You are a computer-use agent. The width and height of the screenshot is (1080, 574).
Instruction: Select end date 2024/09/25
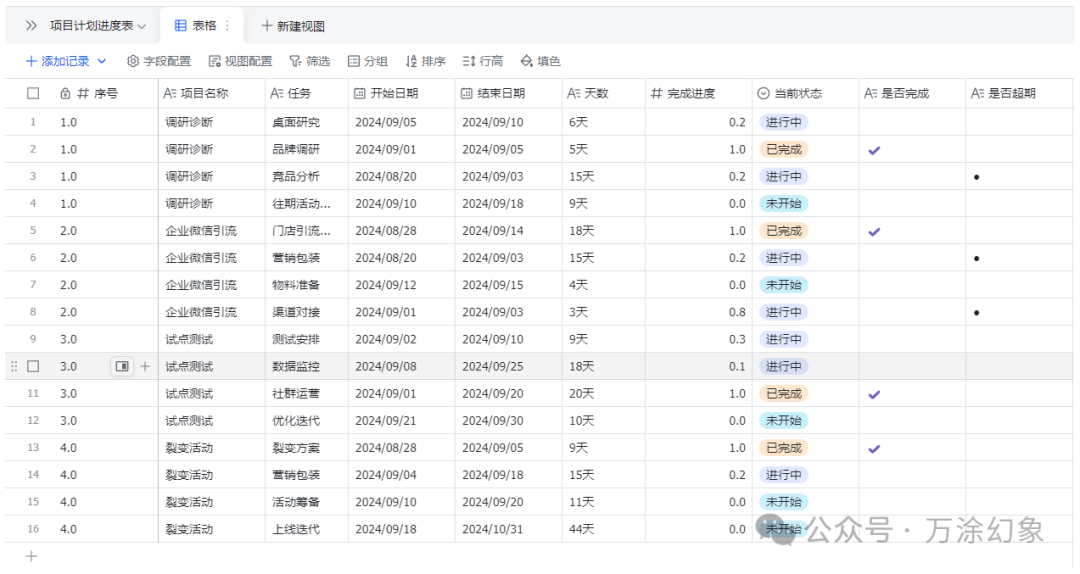pyautogui.click(x=508, y=367)
